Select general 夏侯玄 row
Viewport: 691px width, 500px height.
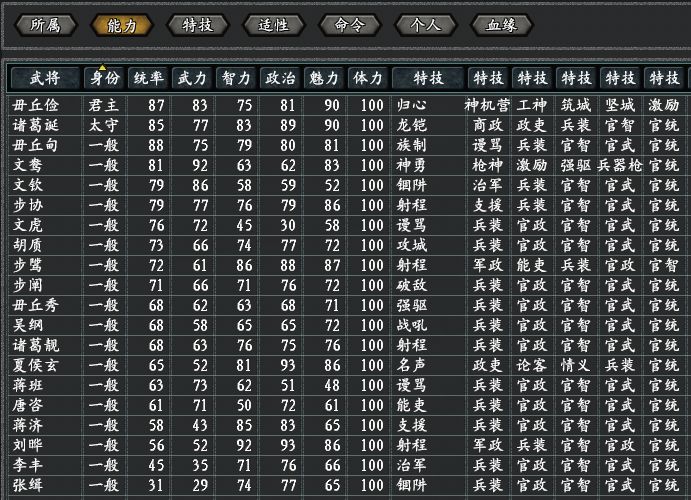click(349, 365)
